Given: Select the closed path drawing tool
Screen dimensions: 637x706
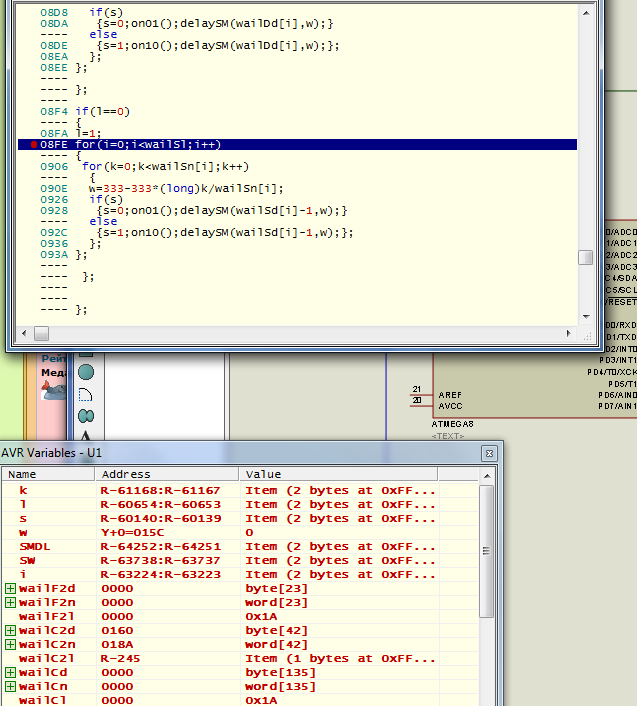Looking at the screenshot, I should coord(86,416).
